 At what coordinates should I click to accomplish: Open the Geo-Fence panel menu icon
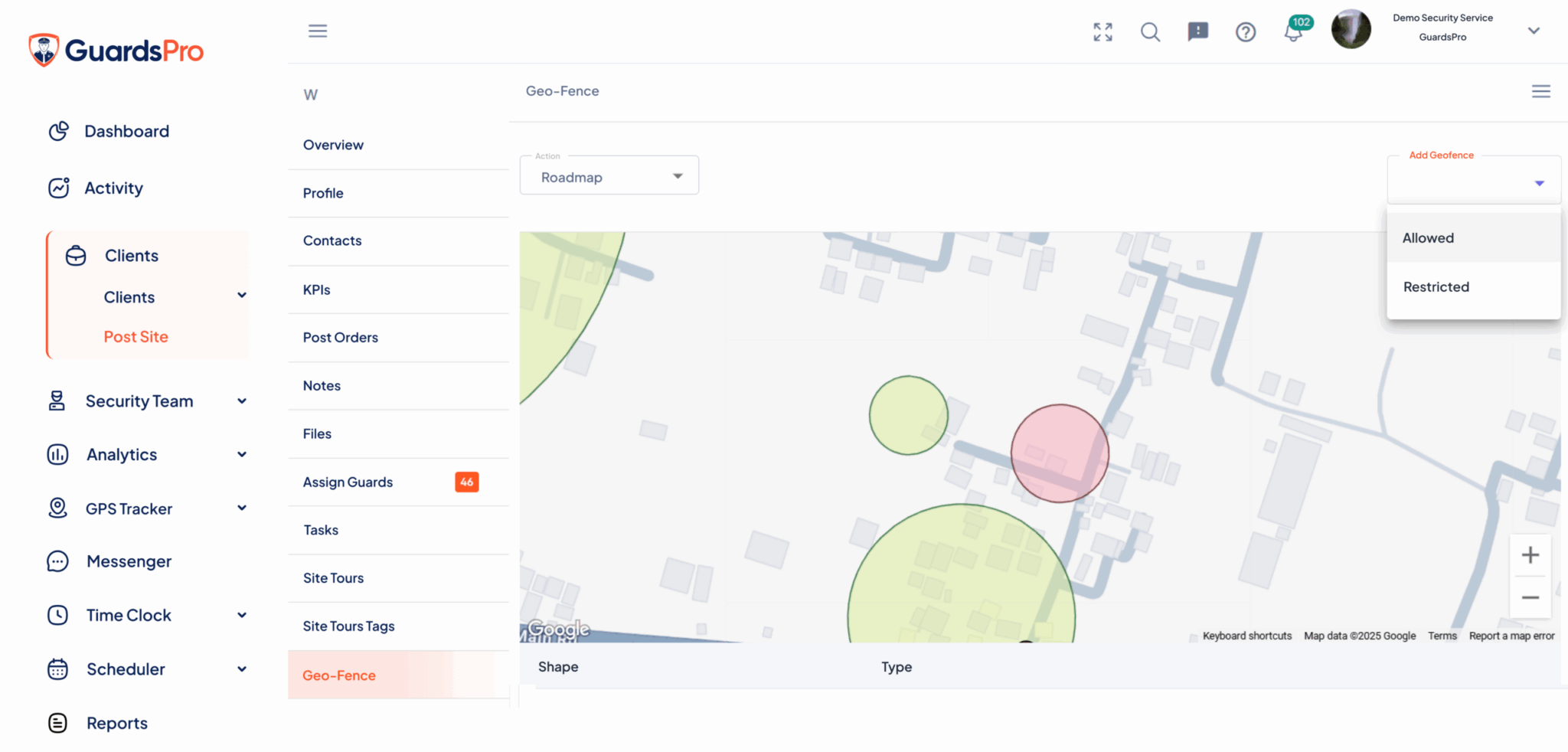1540,91
